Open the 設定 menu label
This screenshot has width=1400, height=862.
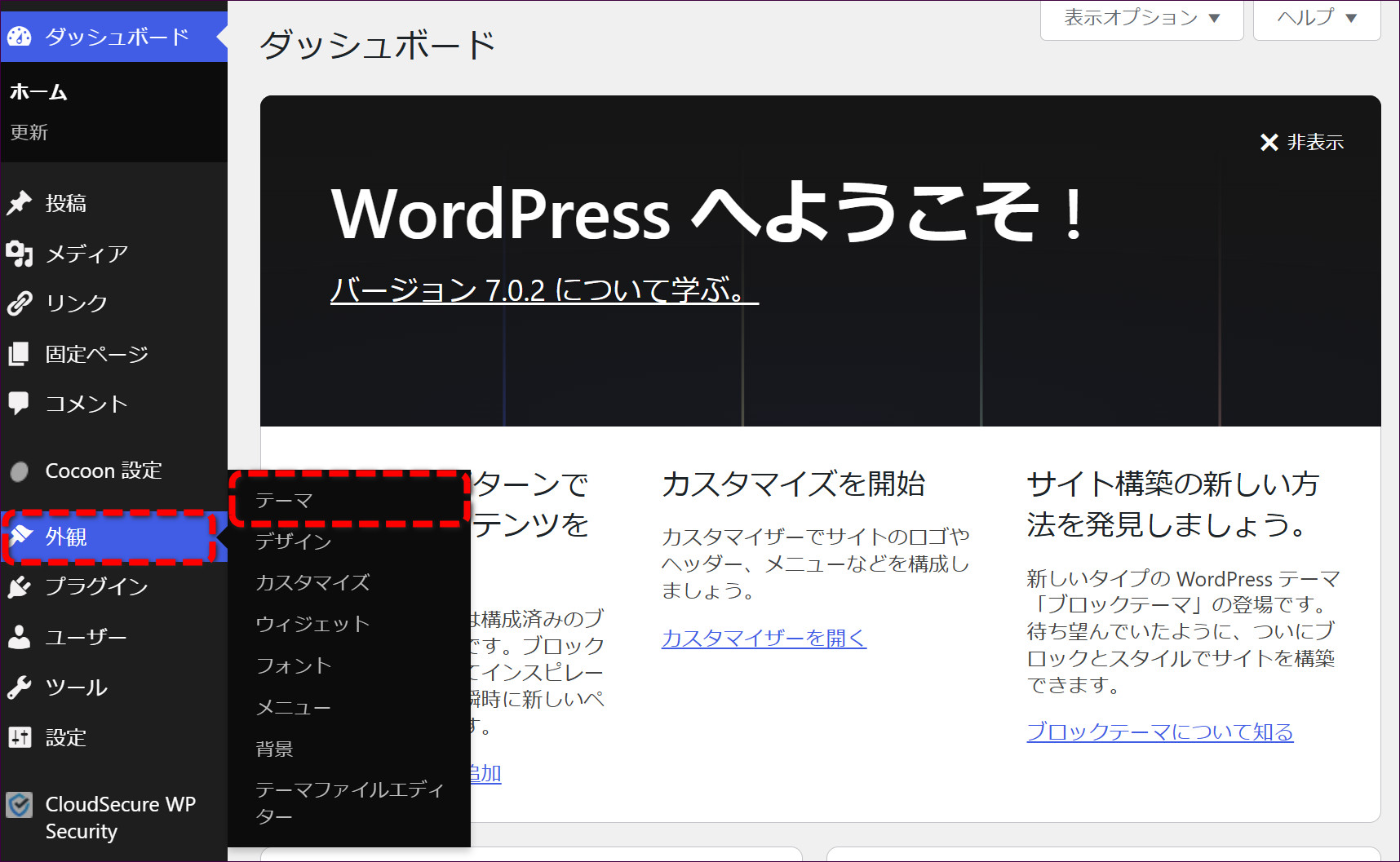pos(66,737)
